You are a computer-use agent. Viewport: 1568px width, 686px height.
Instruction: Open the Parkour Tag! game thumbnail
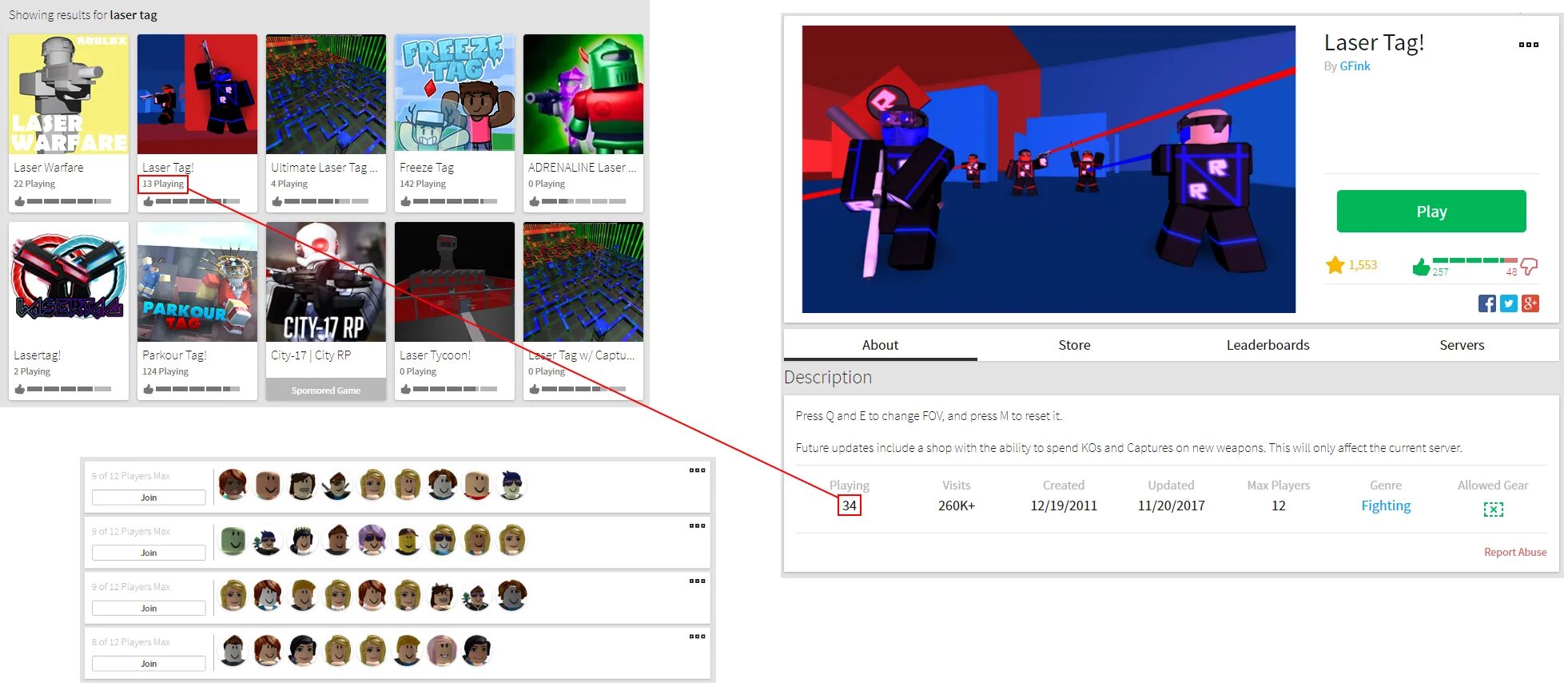197,282
